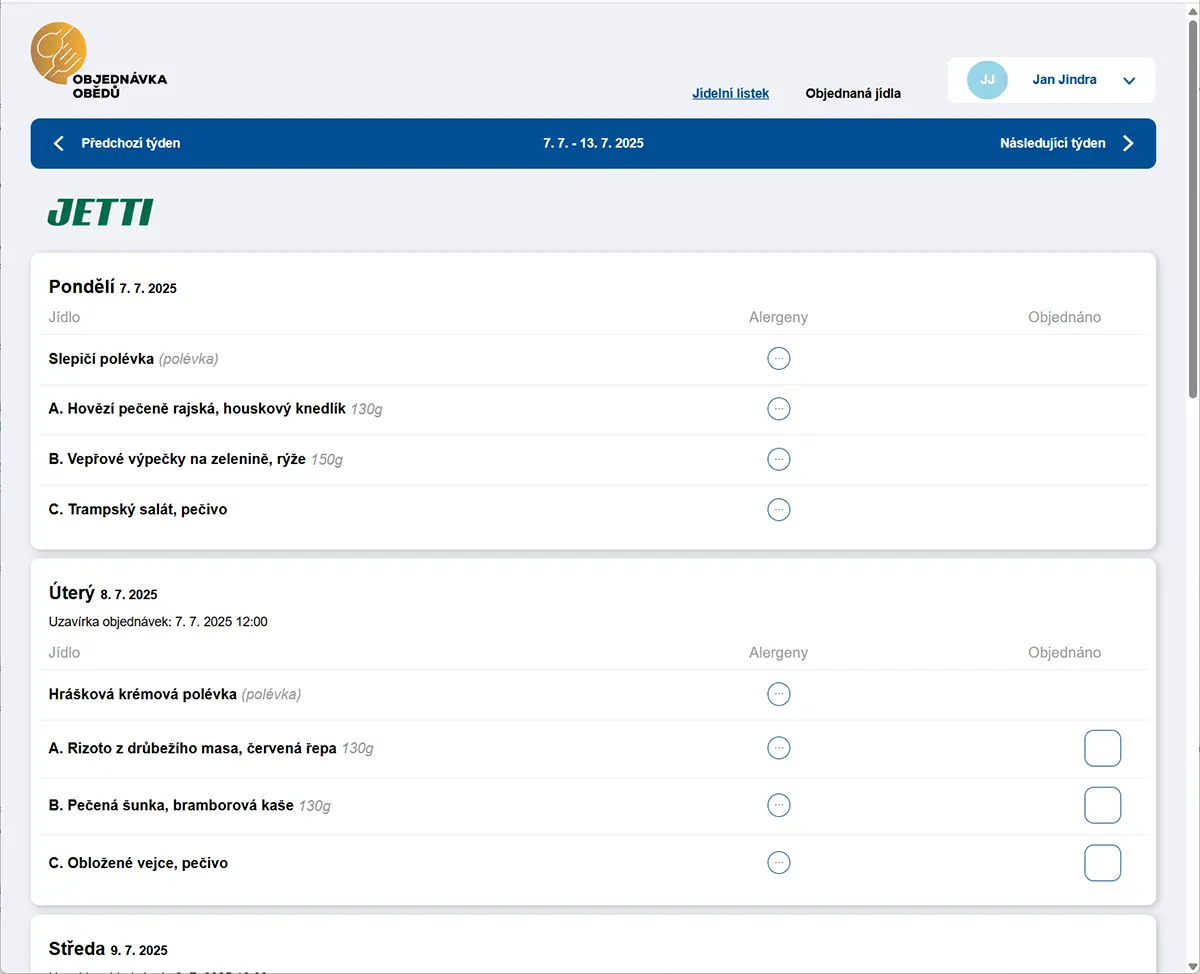Go back to Předchozí týden
This screenshot has height=974, width=1200.
tap(118, 143)
